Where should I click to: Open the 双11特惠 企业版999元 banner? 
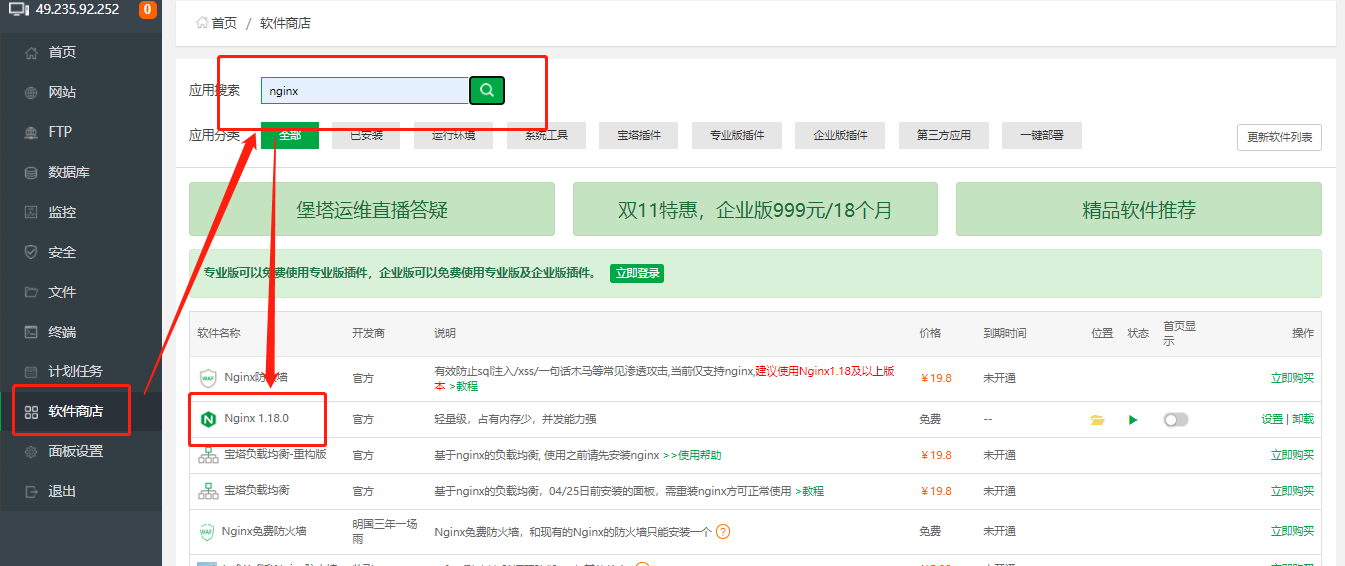click(x=755, y=209)
